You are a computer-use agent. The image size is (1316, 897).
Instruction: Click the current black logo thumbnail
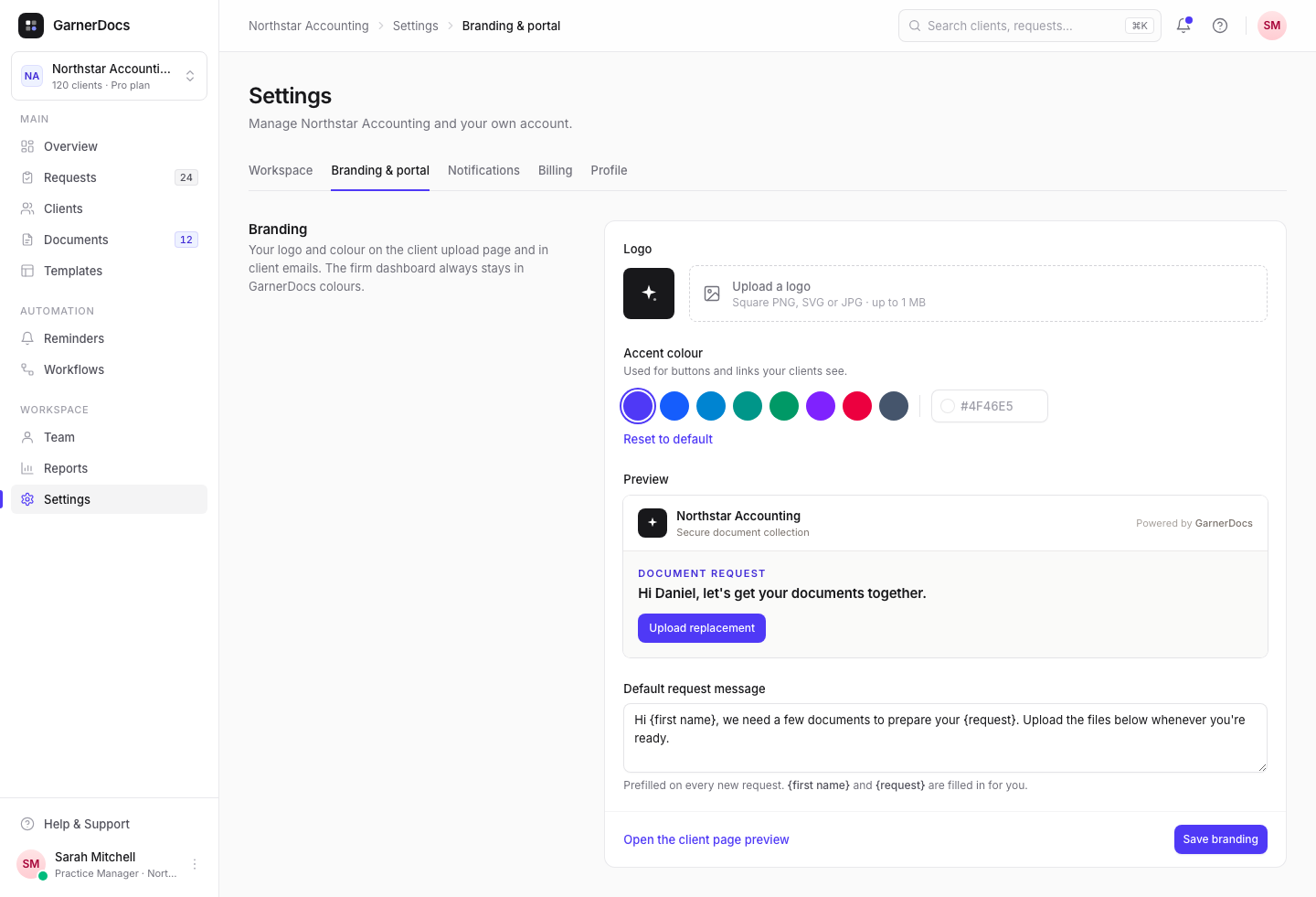(x=649, y=294)
